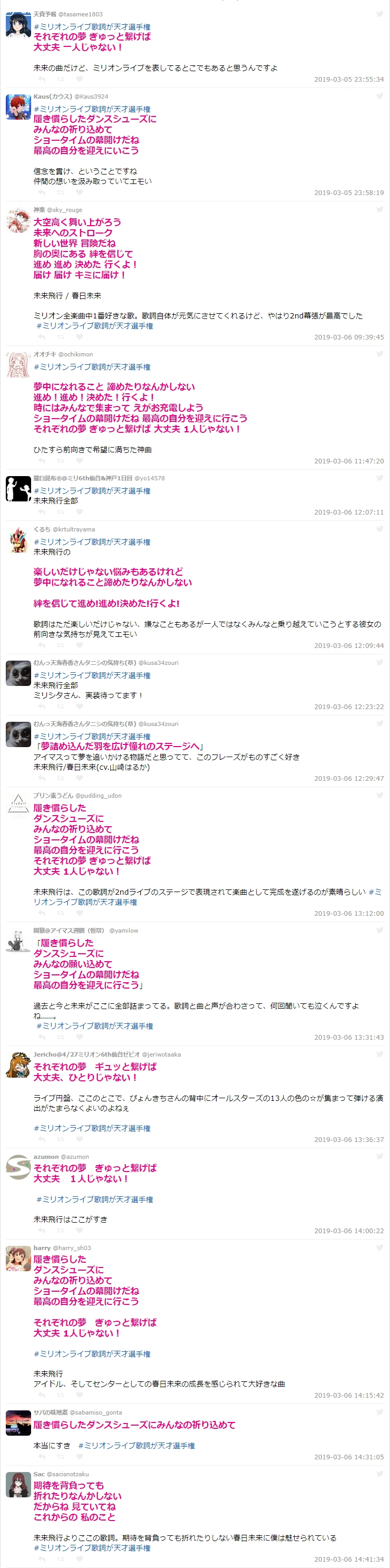Retweet the tweet by @sabamiso_gonta
This screenshot has width=390, height=1568.
(x=60, y=1457)
